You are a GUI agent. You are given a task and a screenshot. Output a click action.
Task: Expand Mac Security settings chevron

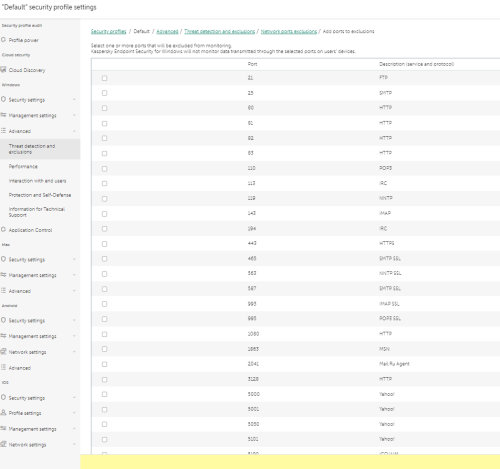(74, 259)
